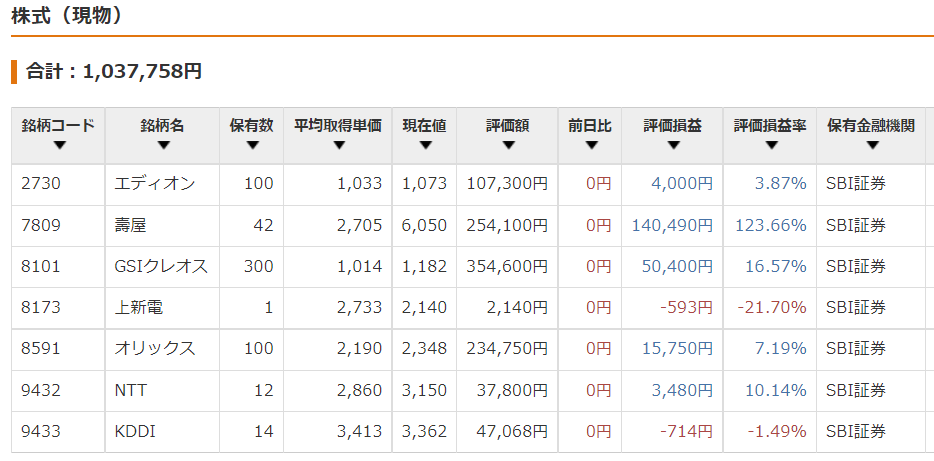This screenshot has width=934, height=461.
Task: Select 評価額 254,100円 for 壽屋
Action: 507,225
